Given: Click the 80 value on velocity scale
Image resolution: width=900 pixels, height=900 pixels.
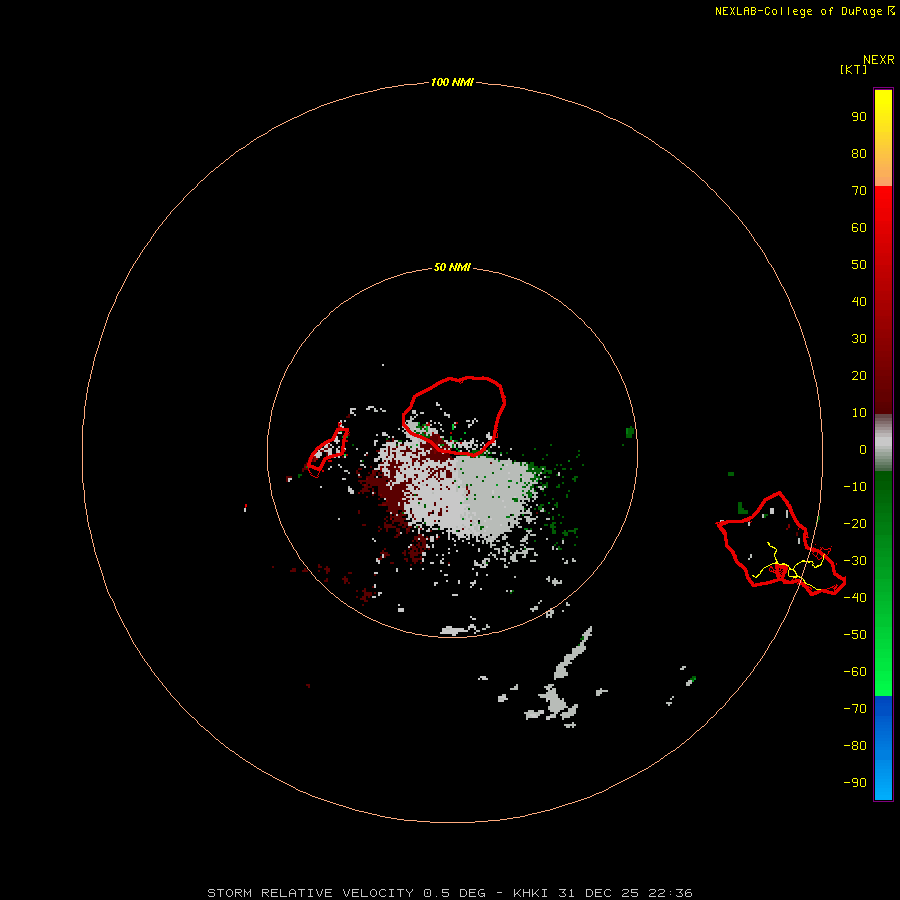Looking at the screenshot, I should coord(859,153).
